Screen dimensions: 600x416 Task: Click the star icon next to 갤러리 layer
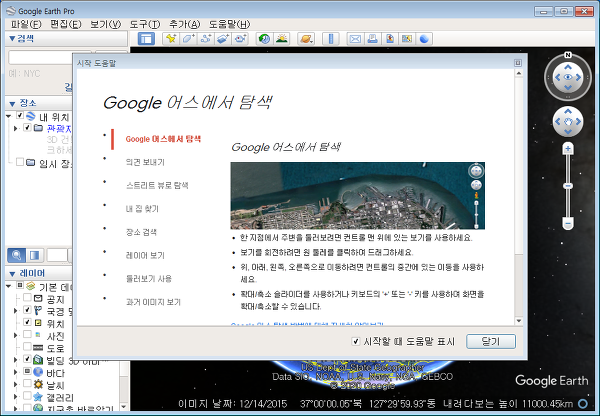38,396
